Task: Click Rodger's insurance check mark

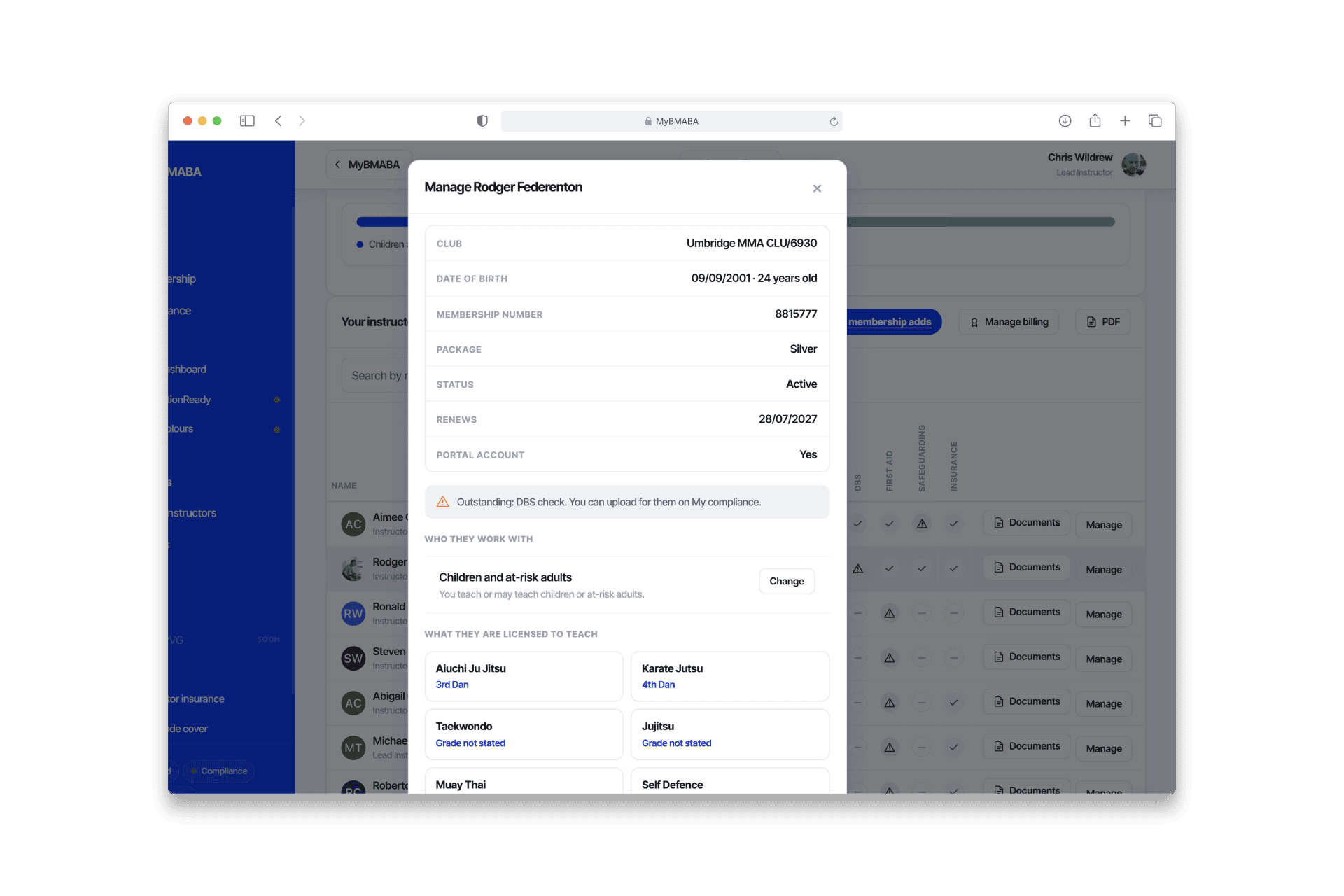Action: tap(953, 568)
